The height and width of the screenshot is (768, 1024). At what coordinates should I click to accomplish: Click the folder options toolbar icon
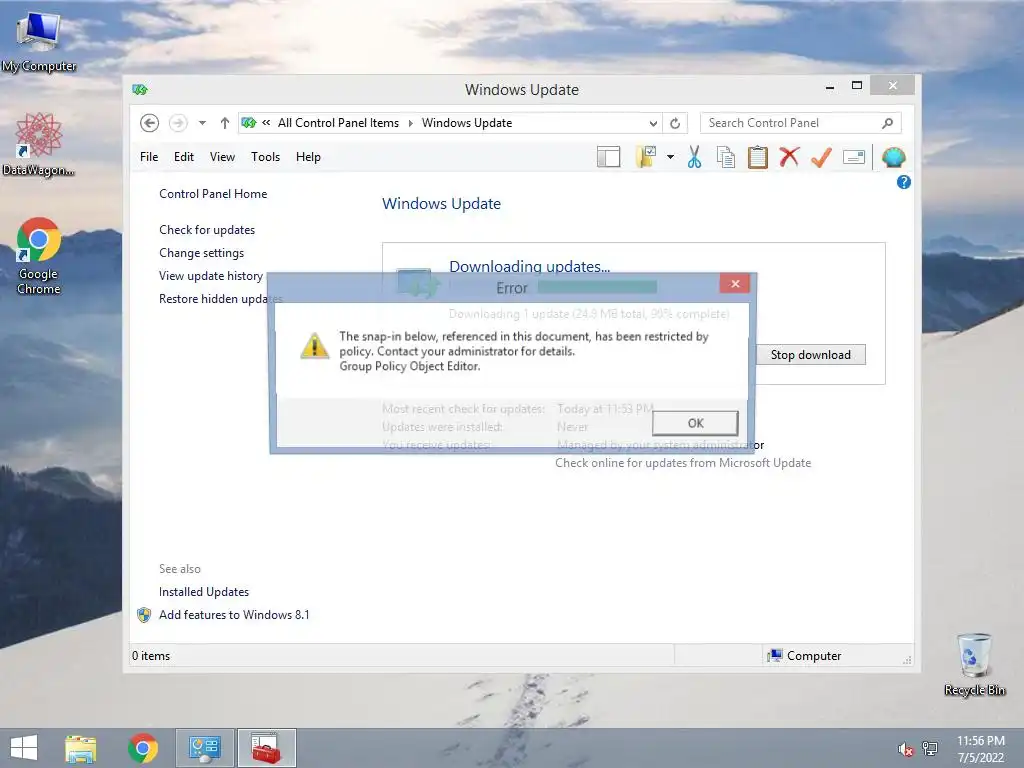tap(646, 157)
